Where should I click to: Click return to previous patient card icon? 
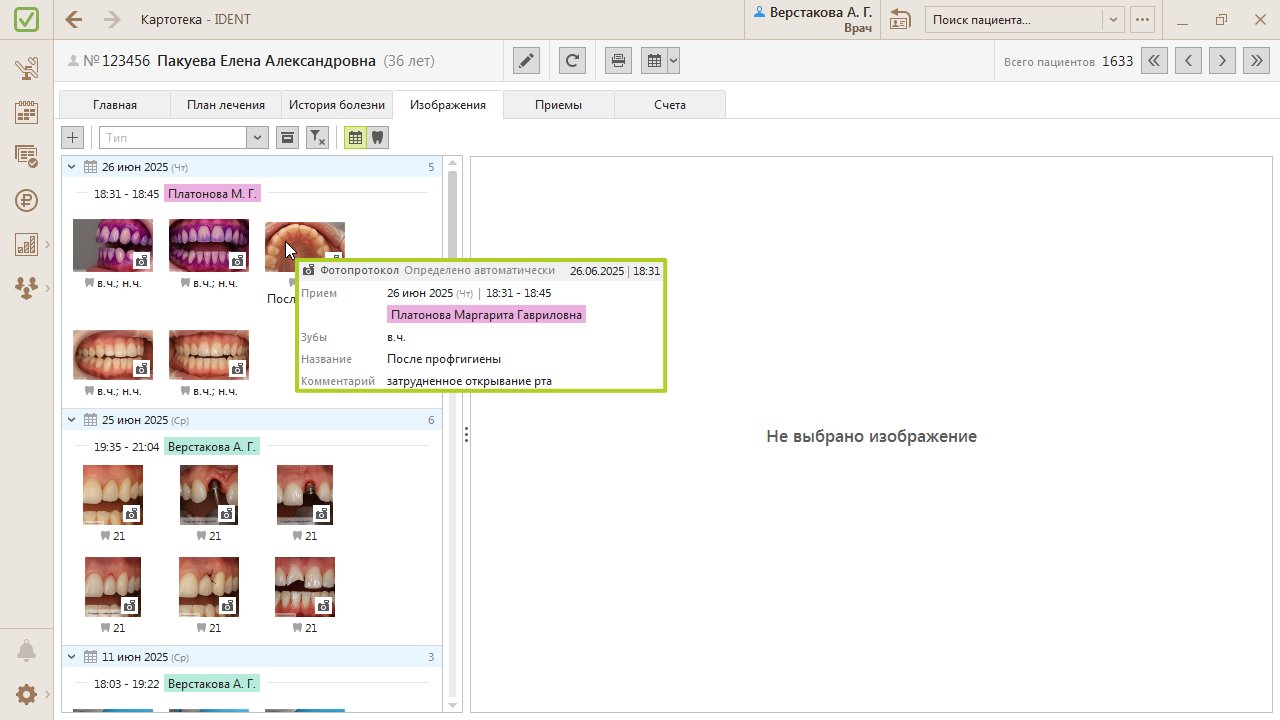pyautogui.click(x=900, y=20)
